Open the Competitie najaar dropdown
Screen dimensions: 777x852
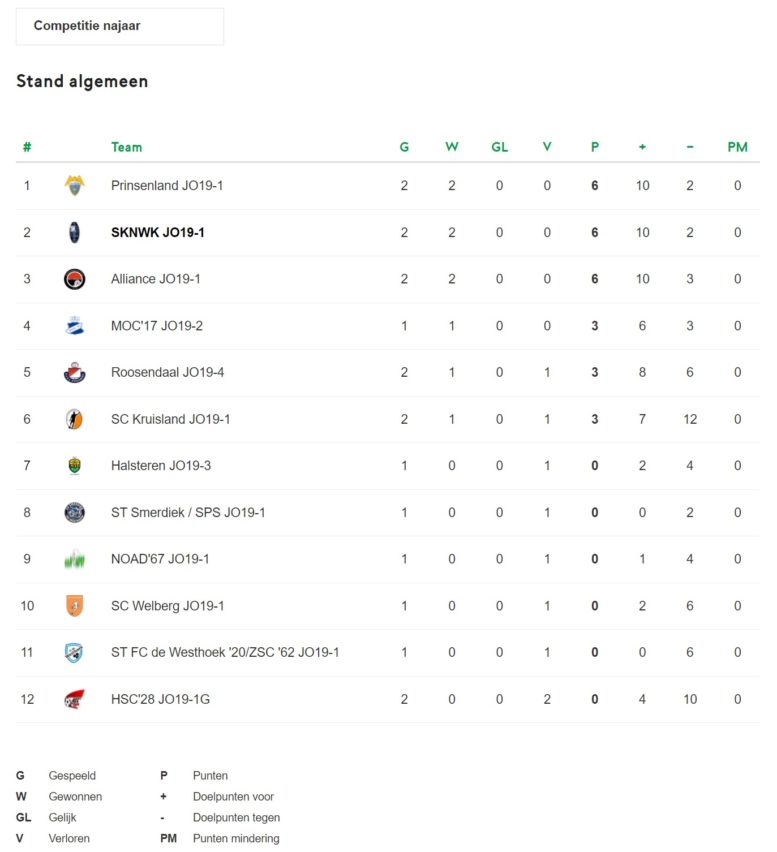[x=120, y=26]
